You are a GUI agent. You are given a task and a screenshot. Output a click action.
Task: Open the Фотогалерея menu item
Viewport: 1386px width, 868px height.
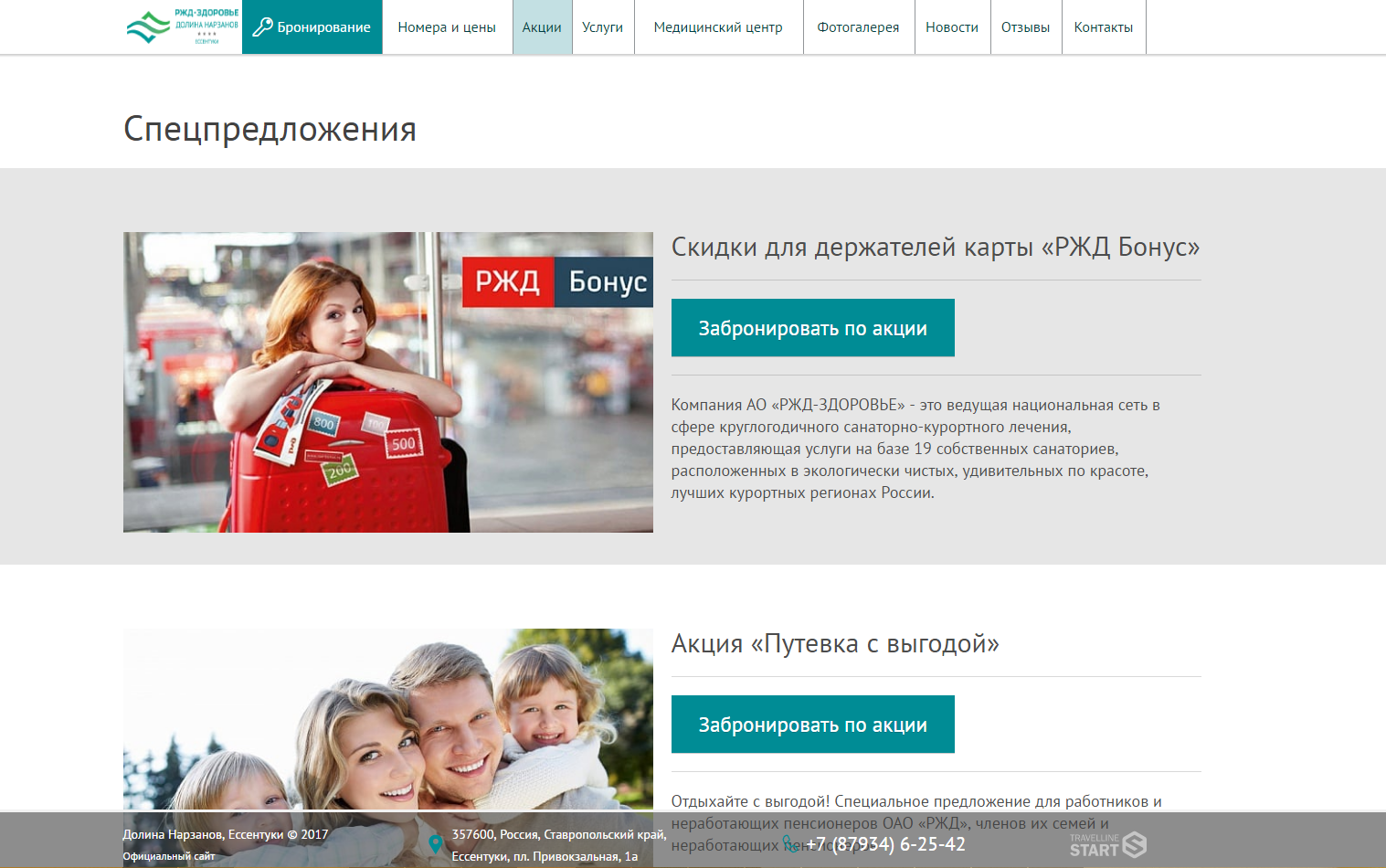858,27
